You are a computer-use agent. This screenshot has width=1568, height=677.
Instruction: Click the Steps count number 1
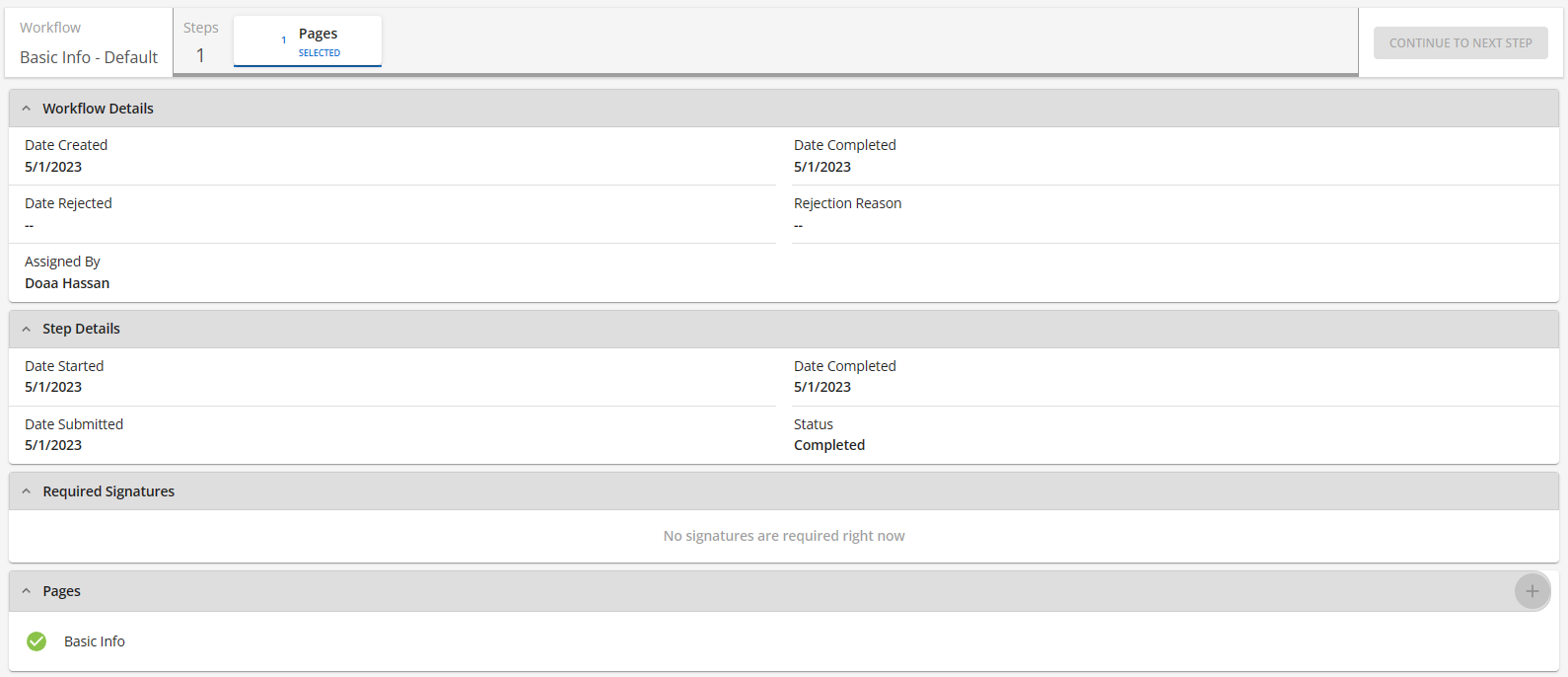point(200,56)
